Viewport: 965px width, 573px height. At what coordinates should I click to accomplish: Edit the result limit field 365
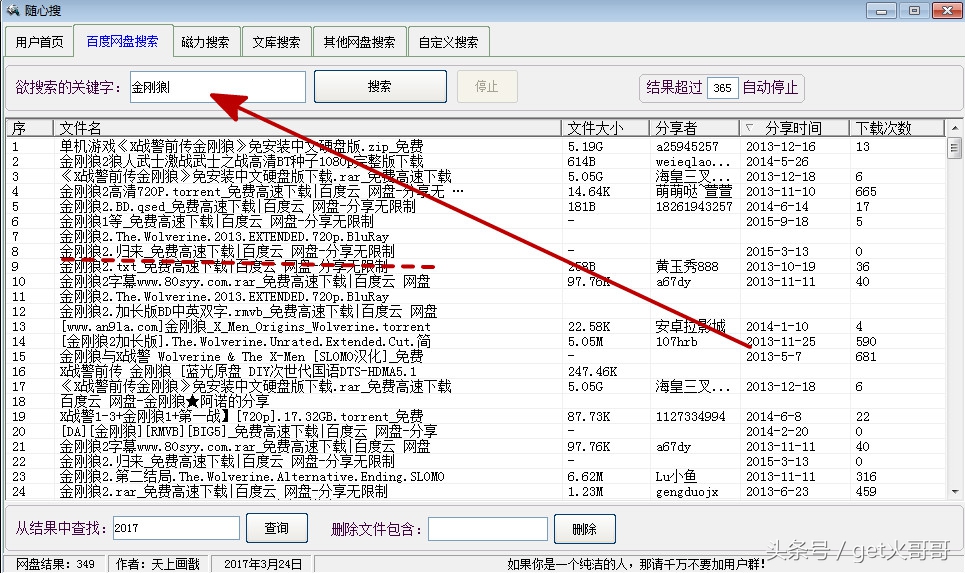722,88
